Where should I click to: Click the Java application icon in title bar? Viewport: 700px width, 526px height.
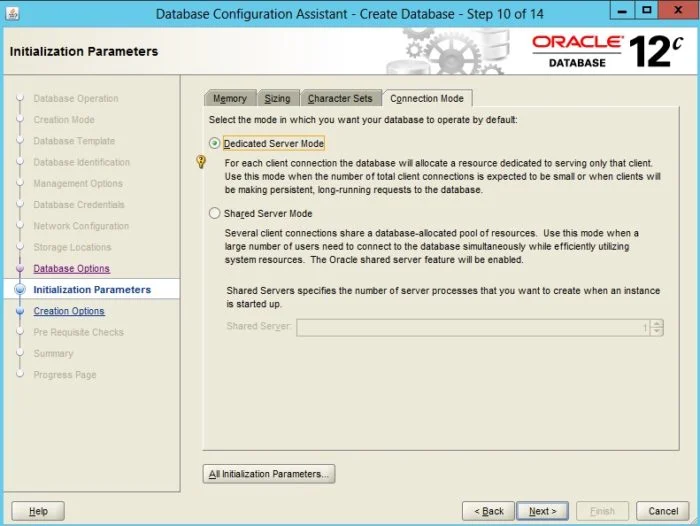coord(12,13)
